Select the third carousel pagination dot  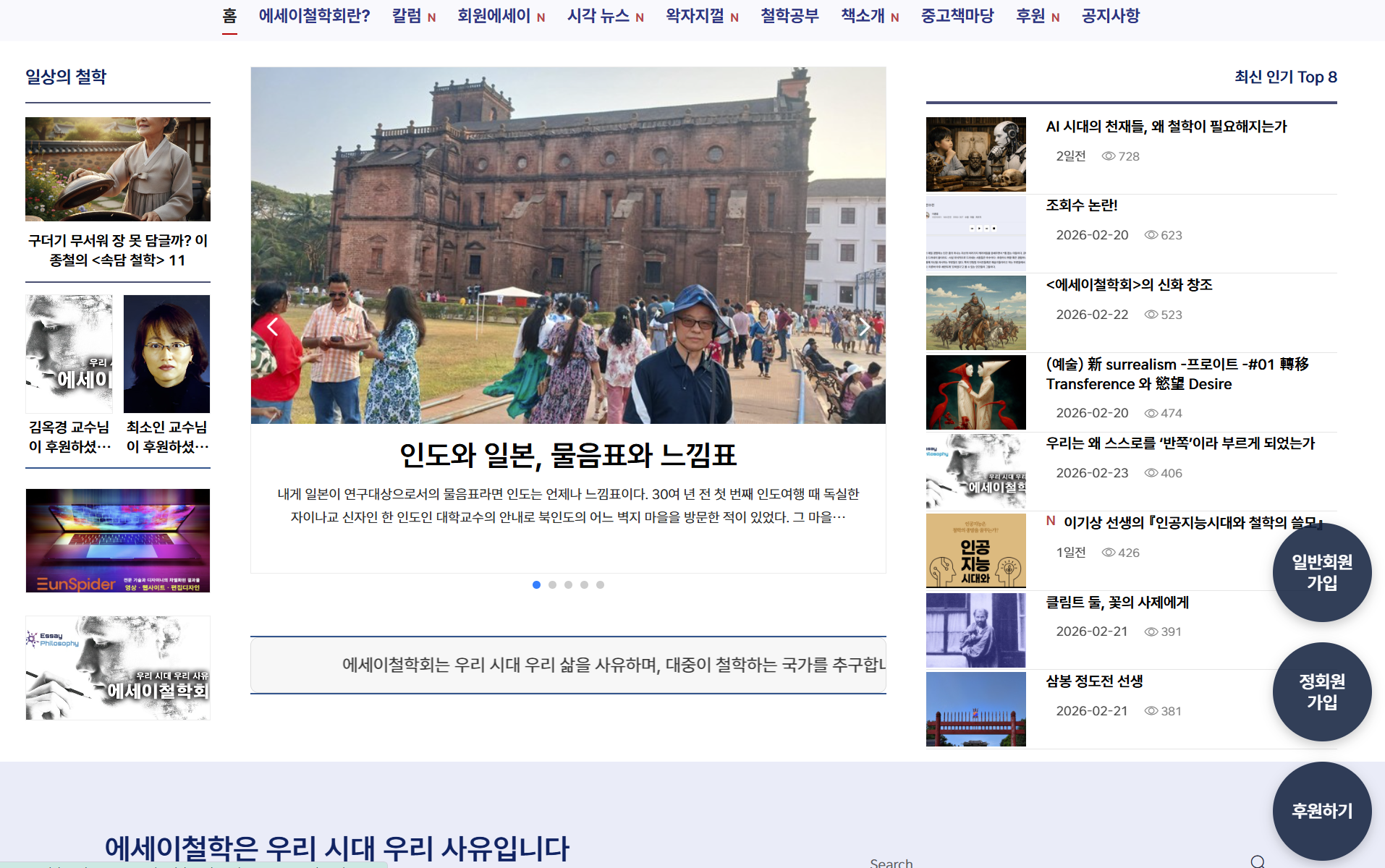(568, 584)
